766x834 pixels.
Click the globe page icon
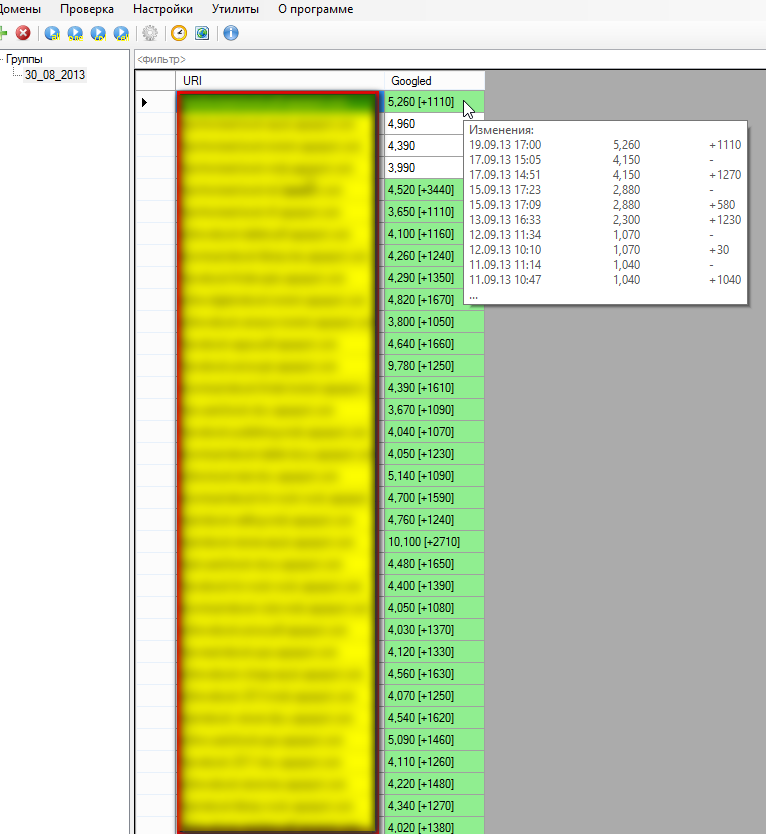pos(202,33)
